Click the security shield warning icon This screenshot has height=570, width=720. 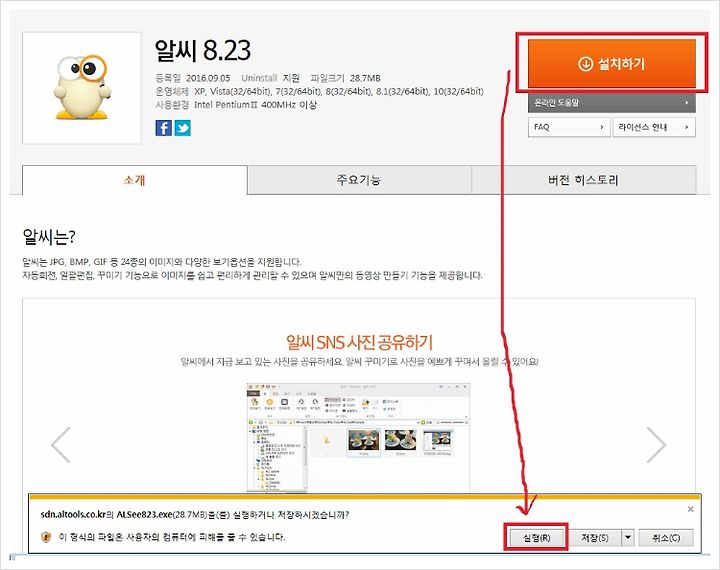(46, 537)
